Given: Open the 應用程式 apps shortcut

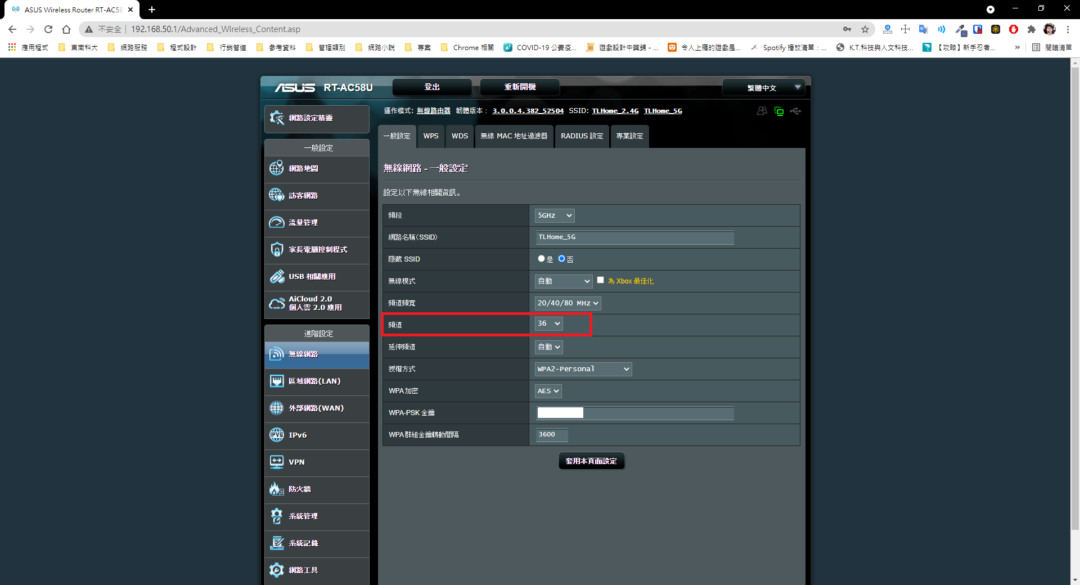Looking at the screenshot, I should [x=28, y=48].
